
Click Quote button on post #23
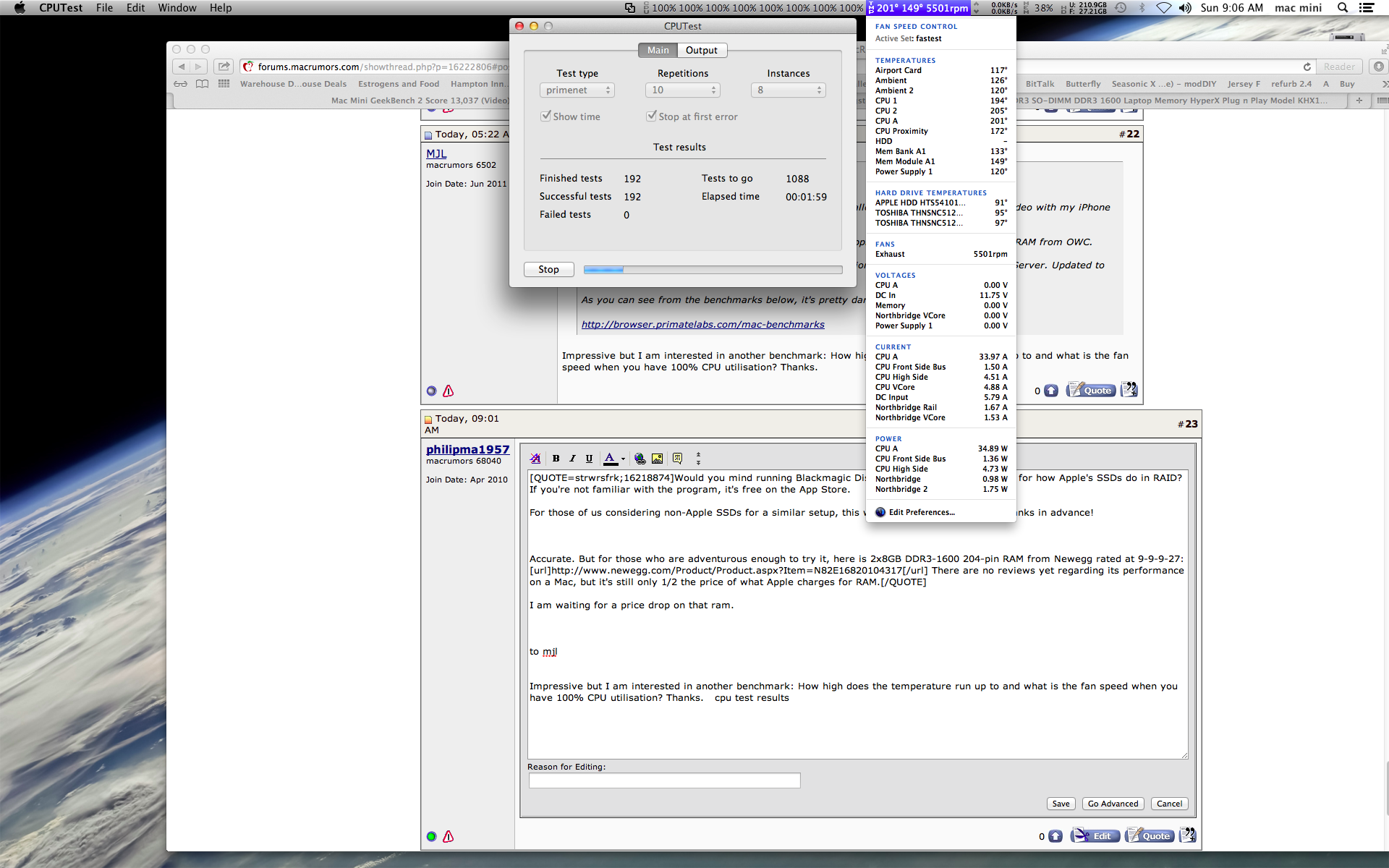(1150, 835)
